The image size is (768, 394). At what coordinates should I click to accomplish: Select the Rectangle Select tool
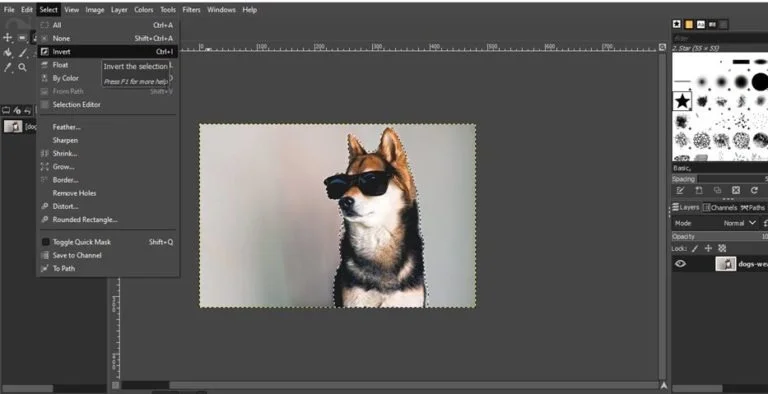click(x=22, y=38)
